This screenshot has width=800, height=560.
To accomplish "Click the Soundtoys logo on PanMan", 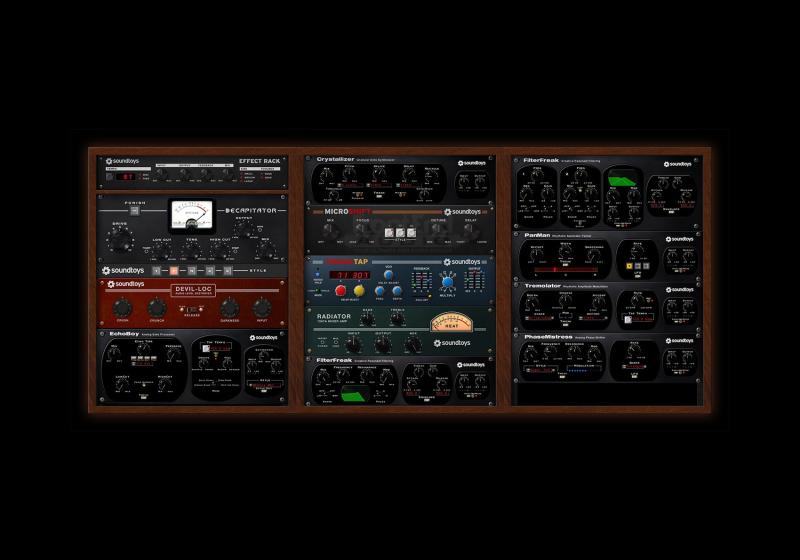I will pyautogui.click(x=679, y=239).
